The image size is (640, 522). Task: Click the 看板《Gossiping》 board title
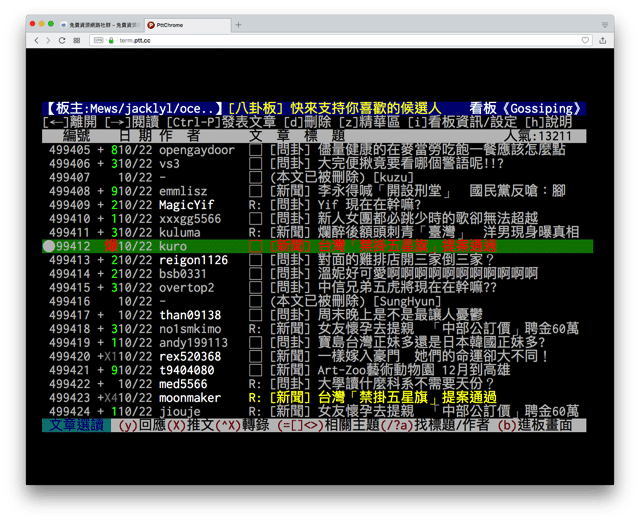click(x=526, y=108)
